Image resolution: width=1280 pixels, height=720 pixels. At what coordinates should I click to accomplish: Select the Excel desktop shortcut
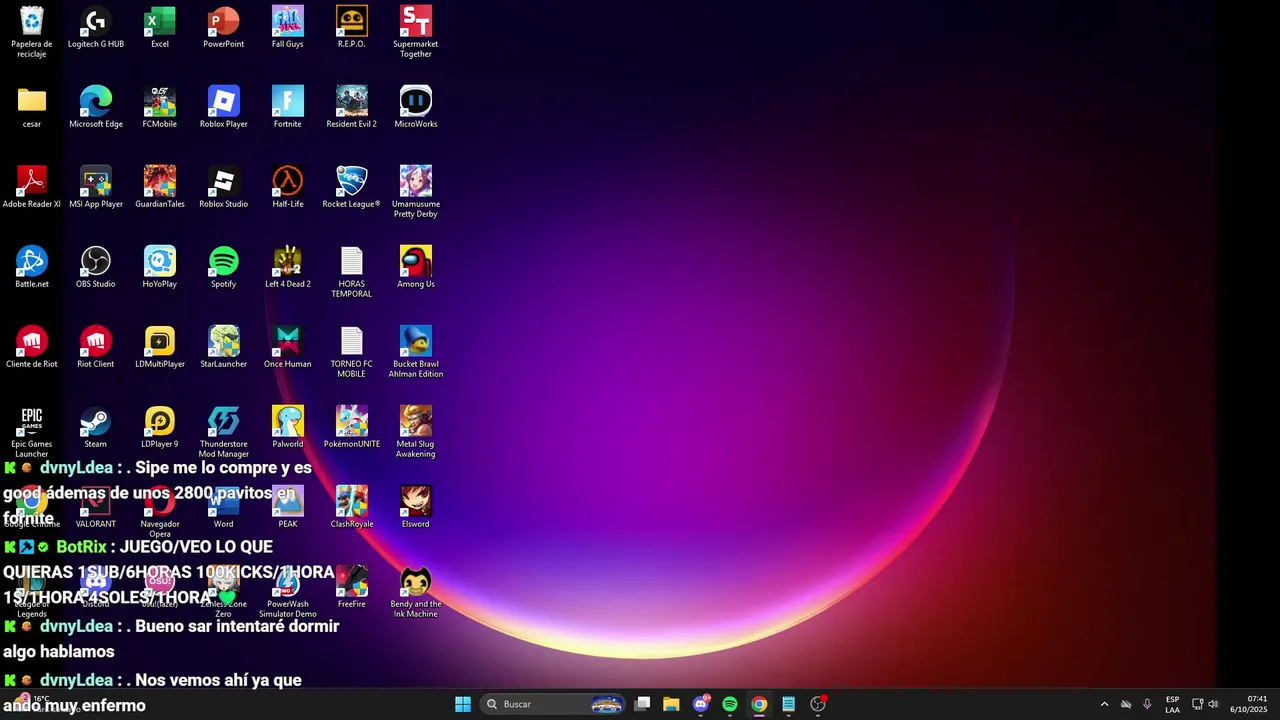[160, 27]
